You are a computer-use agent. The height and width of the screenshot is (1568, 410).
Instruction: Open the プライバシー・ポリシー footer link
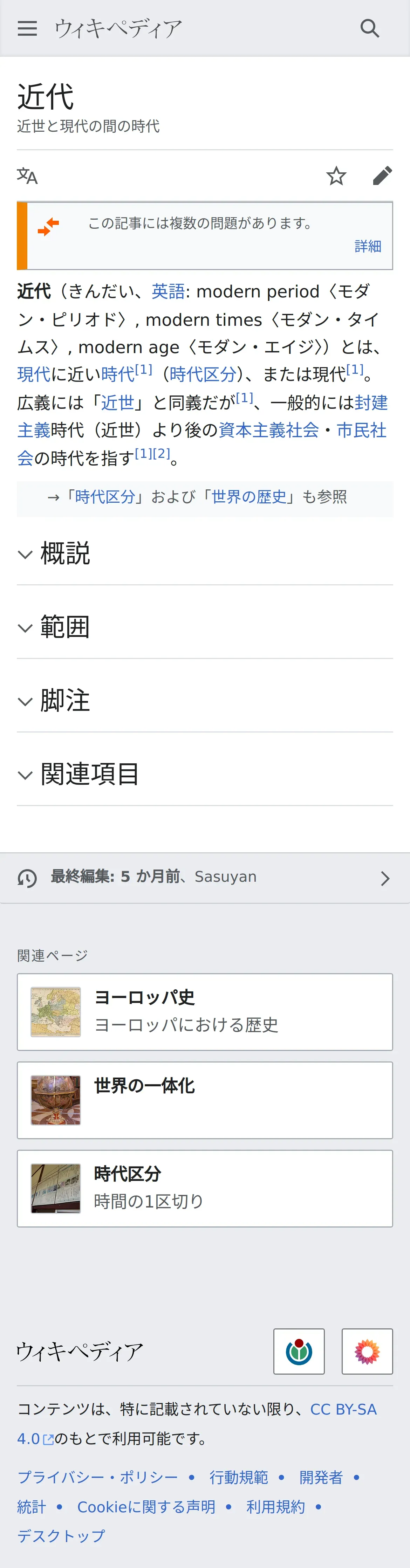97,1477
